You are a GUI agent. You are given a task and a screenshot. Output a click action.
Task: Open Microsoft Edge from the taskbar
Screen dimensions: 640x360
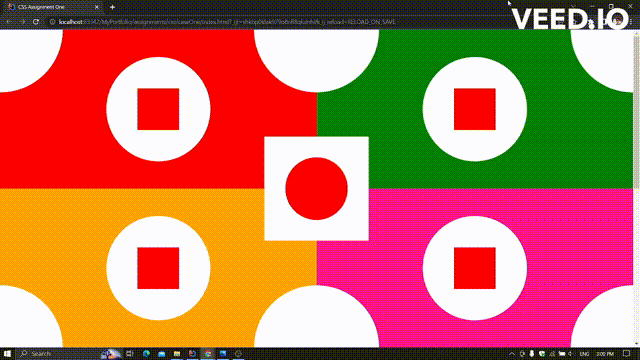point(146,353)
